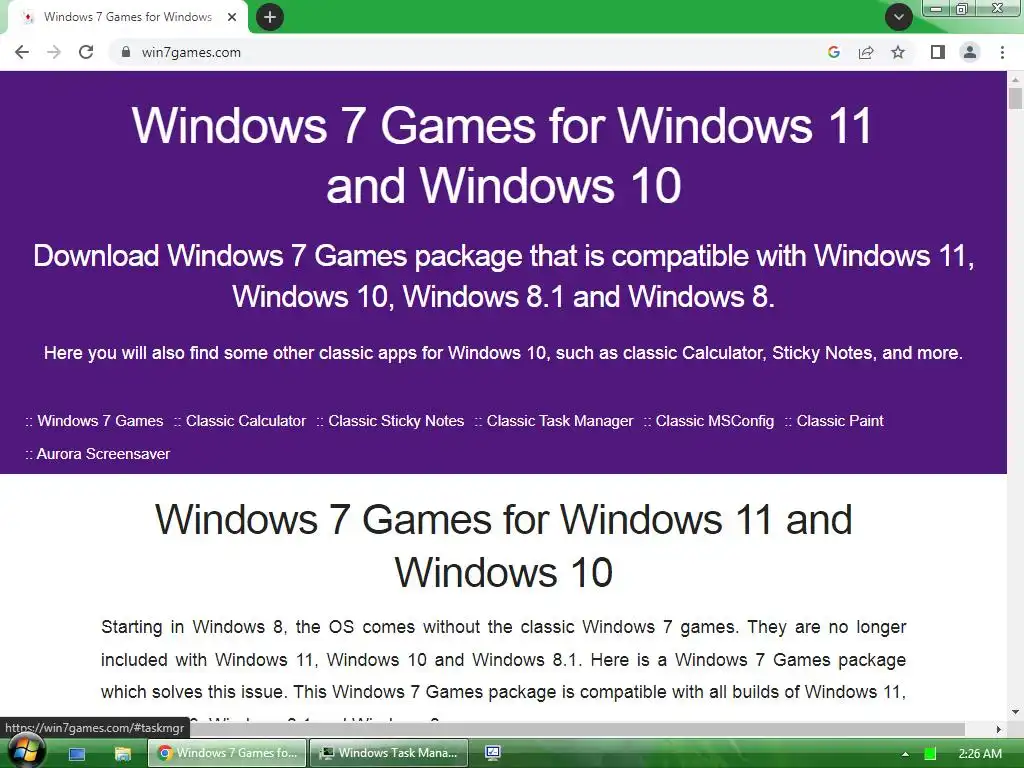
Task: Click the vertical scrollbar up arrow
Action: pos(1015,79)
